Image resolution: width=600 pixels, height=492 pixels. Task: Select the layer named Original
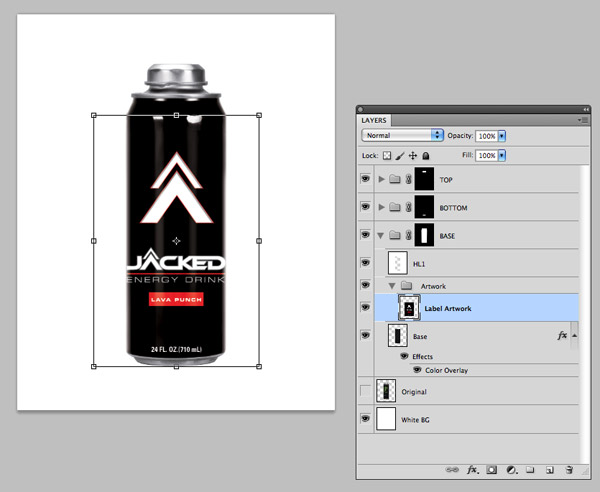click(476, 391)
